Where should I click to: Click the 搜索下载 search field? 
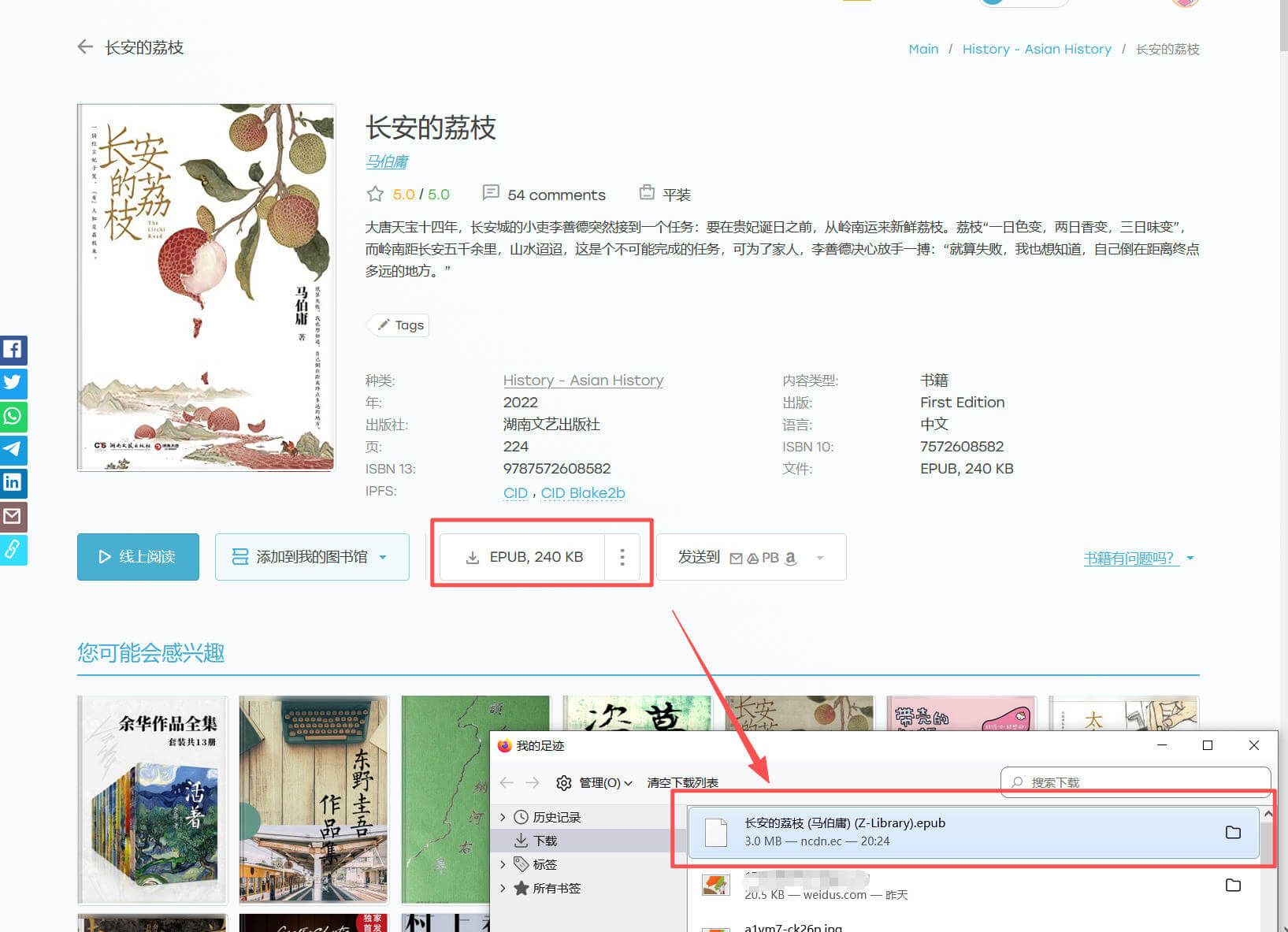(x=1134, y=782)
